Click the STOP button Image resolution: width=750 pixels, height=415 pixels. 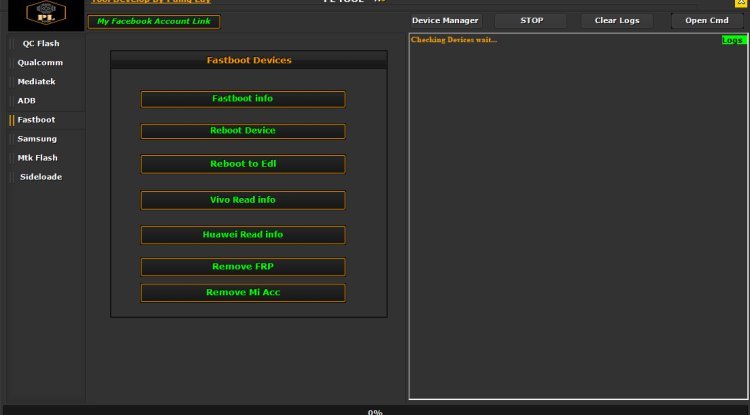click(531, 21)
